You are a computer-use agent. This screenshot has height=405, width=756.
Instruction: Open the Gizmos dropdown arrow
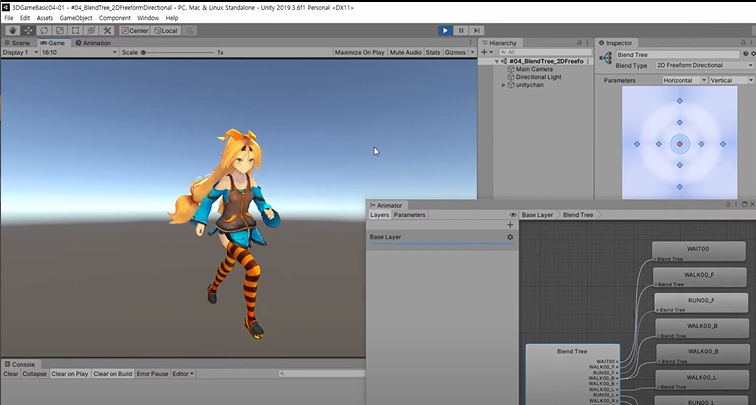pyautogui.click(x=472, y=52)
